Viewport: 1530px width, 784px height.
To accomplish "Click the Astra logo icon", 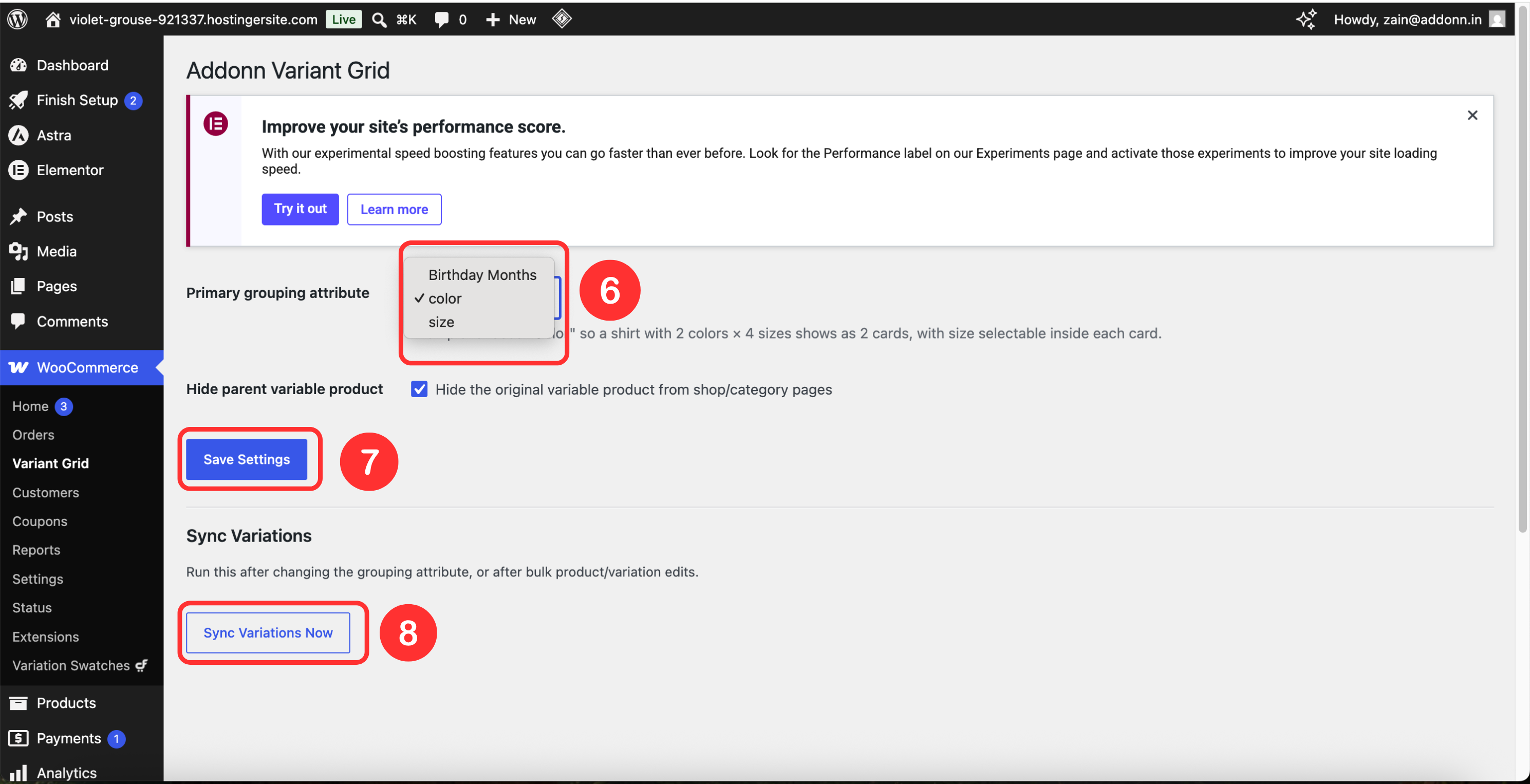I will point(18,136).
